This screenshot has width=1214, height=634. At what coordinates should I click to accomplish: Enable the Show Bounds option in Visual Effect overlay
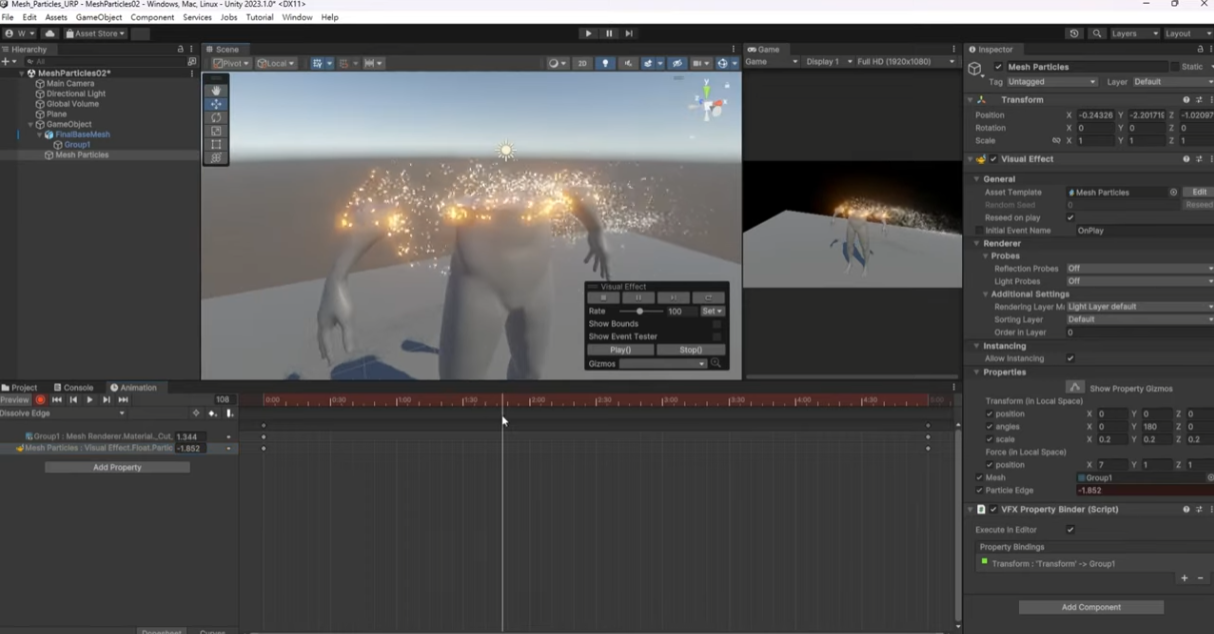[717, 324]
